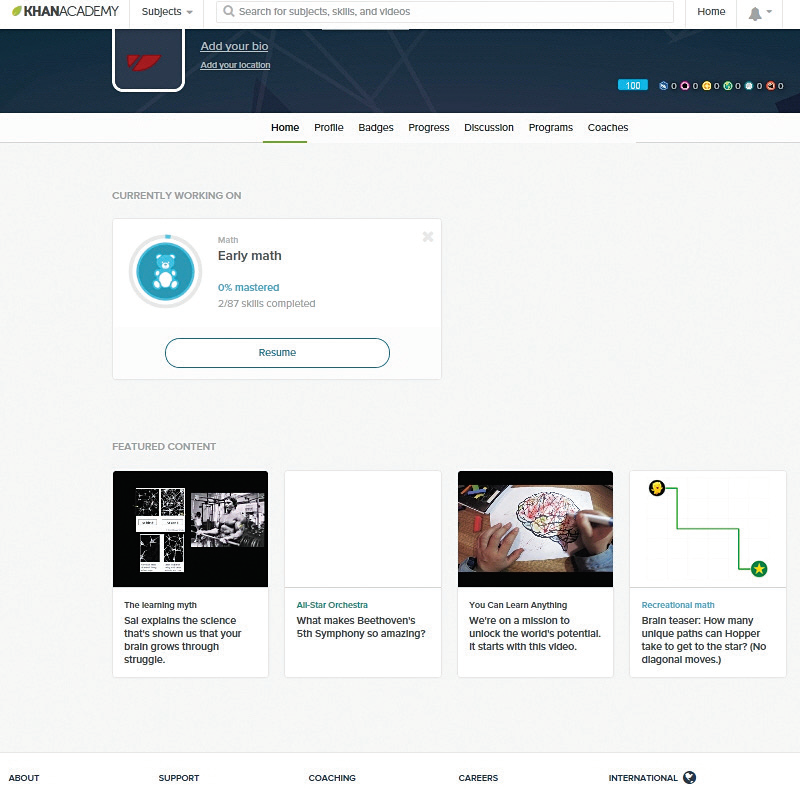Click the blue 100 energy points badge

(x=632, y=86)
